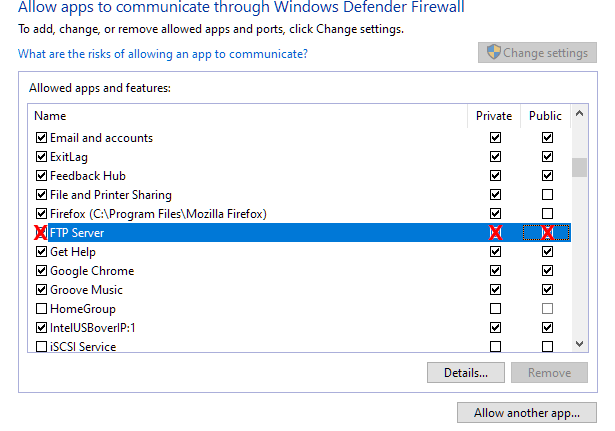Open the risks of allowing an app link
The height and width of the screenshot is (431, 615).
click(x=163, y=53)
